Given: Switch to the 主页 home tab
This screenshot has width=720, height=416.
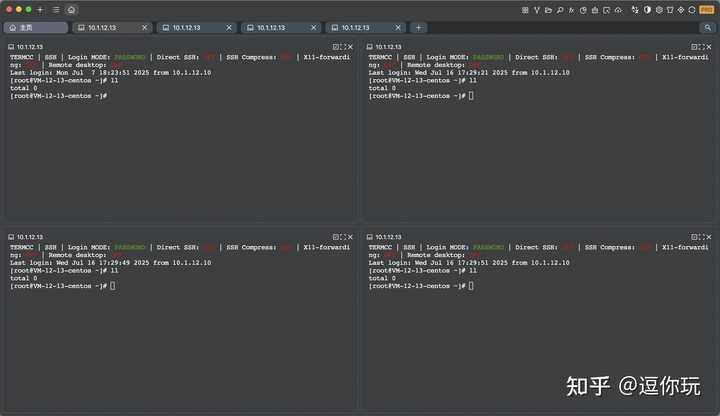Looking at the screenshot, I should point(36,28).
